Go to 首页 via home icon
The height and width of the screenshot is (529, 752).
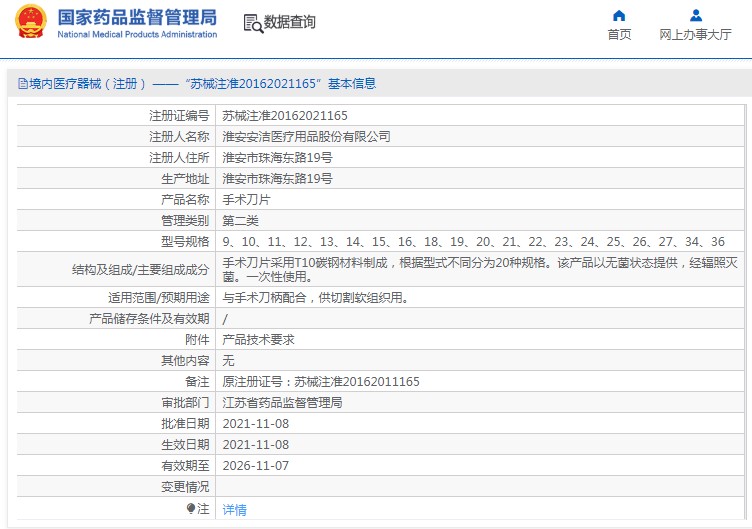pyautogui.click(x=619, y=16)
